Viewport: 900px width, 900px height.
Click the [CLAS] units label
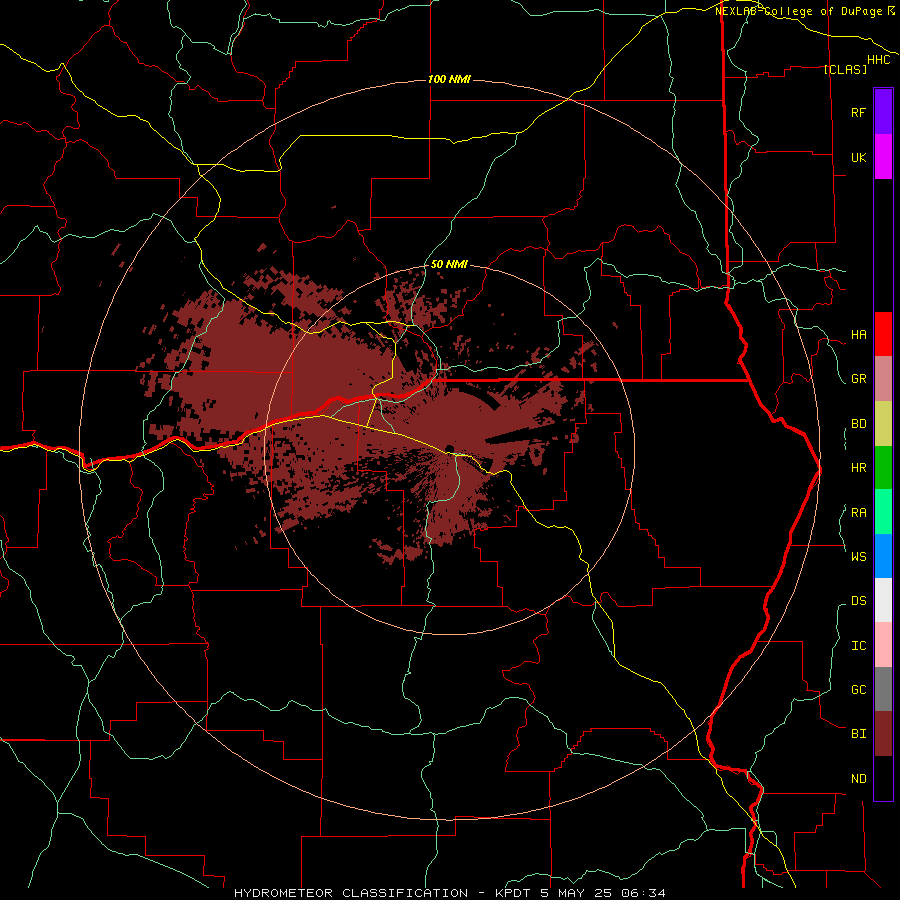tap(845, 69)
